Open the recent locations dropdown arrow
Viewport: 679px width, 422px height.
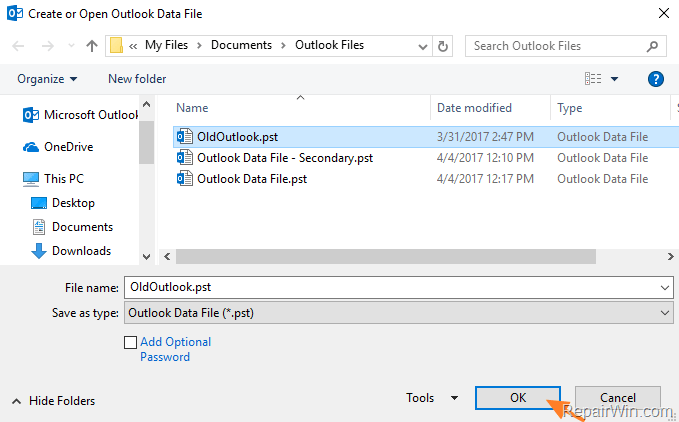point(71,45)
